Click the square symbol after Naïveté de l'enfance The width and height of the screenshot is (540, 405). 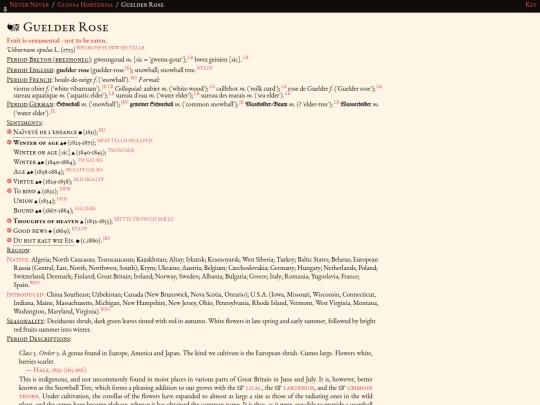click(x=80, y=133)
